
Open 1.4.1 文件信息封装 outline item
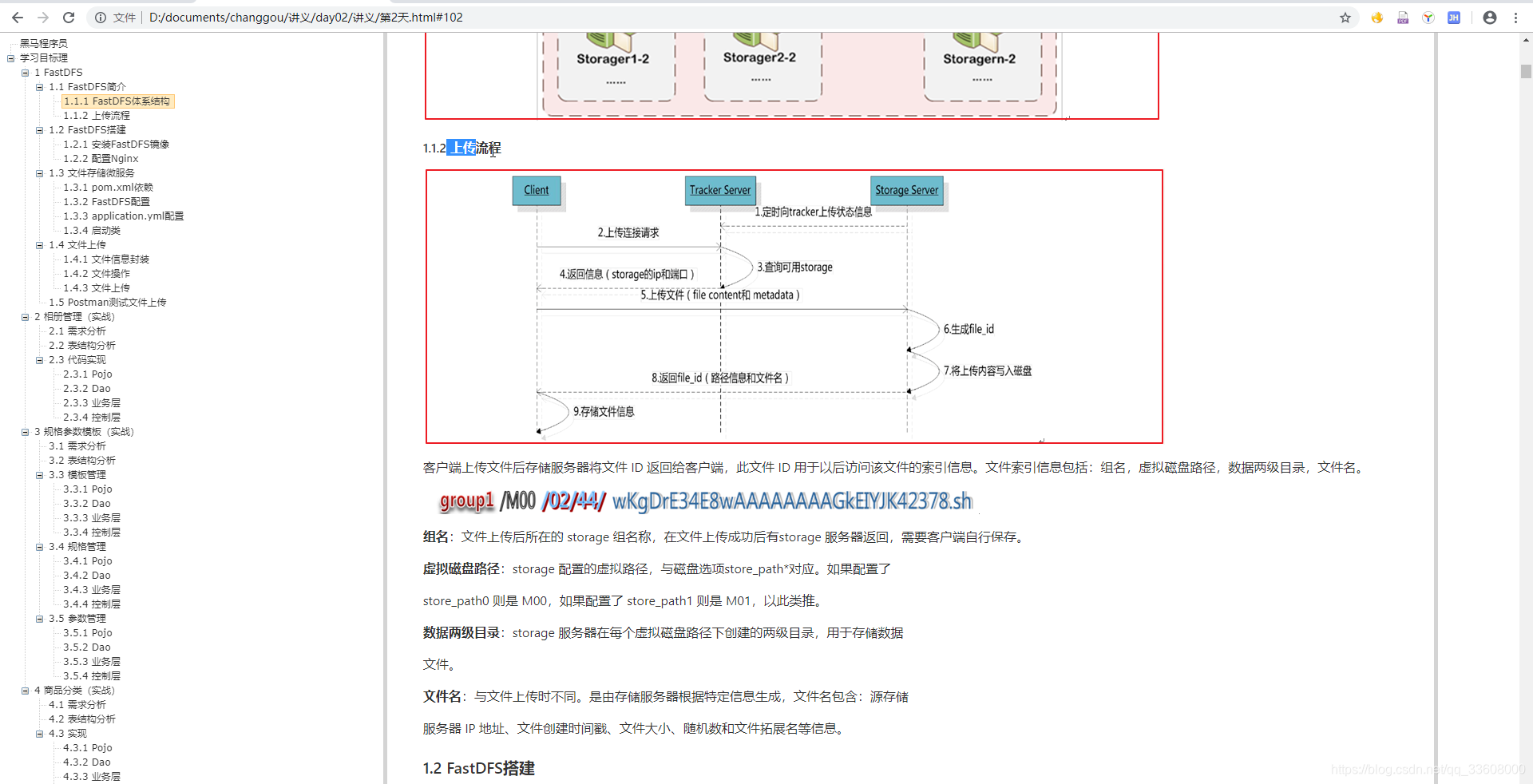(x=106, y=259)
